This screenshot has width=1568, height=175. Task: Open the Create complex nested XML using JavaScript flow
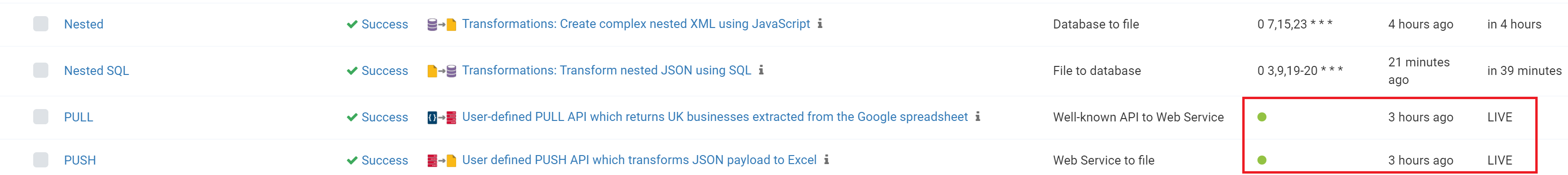[x=635, y=24]
